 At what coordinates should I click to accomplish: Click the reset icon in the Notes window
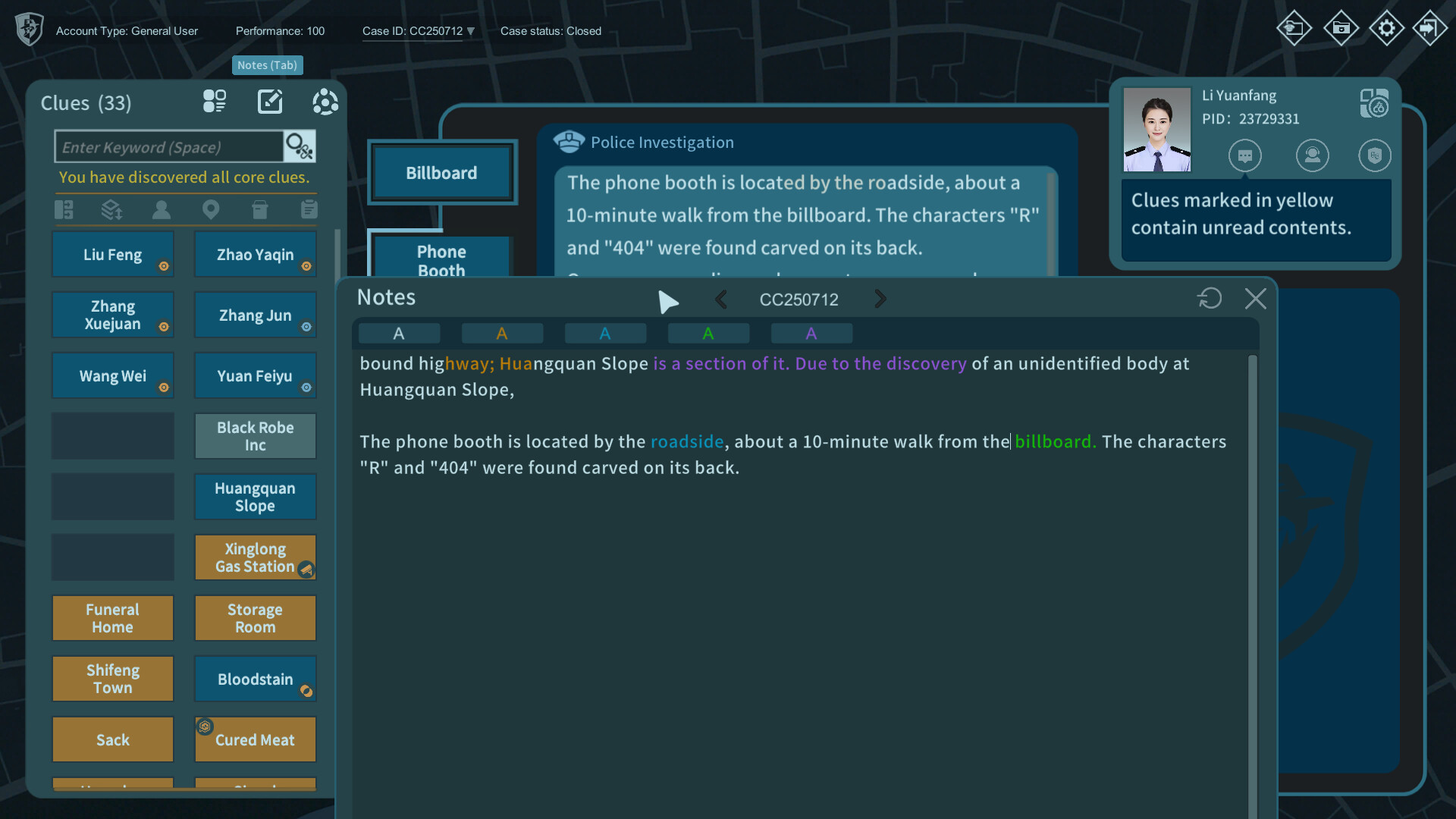pyautogui.click(x=1210, y=299)
